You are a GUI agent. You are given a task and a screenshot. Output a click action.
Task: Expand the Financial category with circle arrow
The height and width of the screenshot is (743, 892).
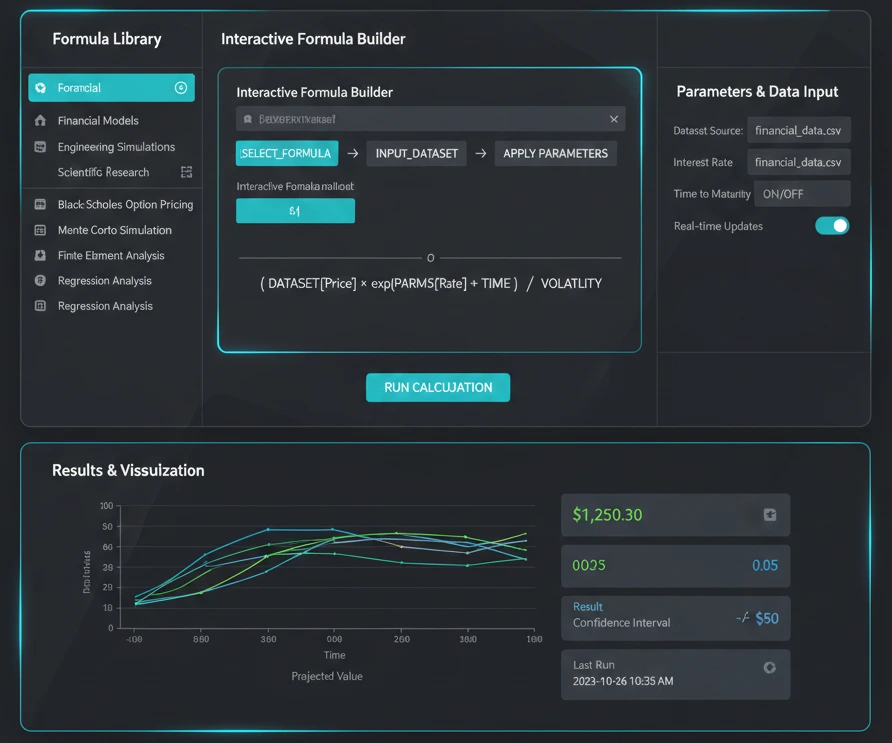coord(181,88)
